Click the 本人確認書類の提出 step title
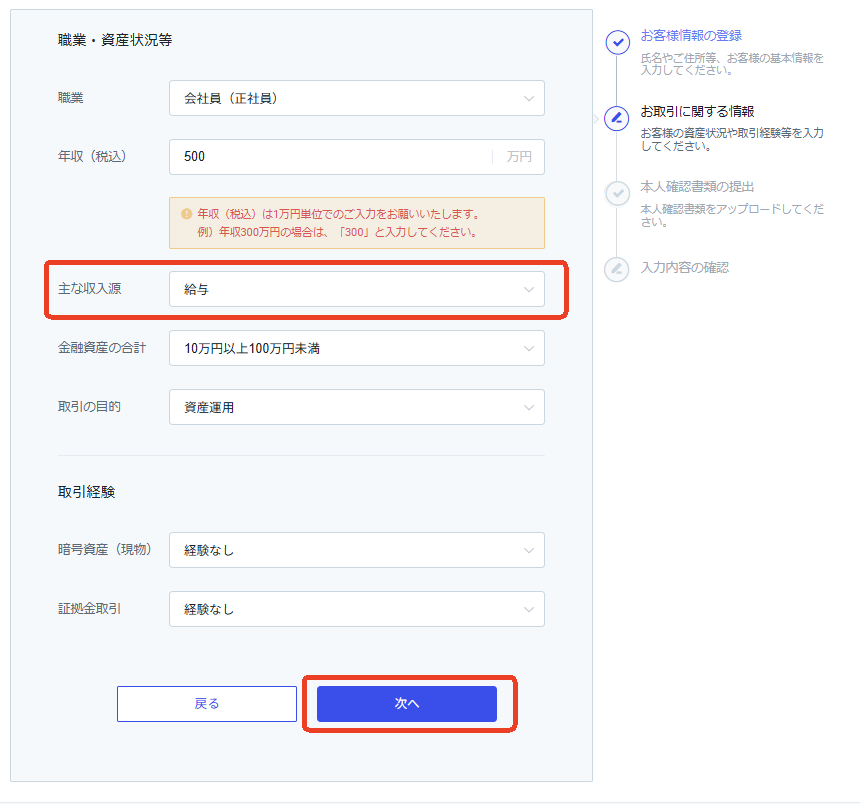860x804 pixels. [x=697, y=187]
